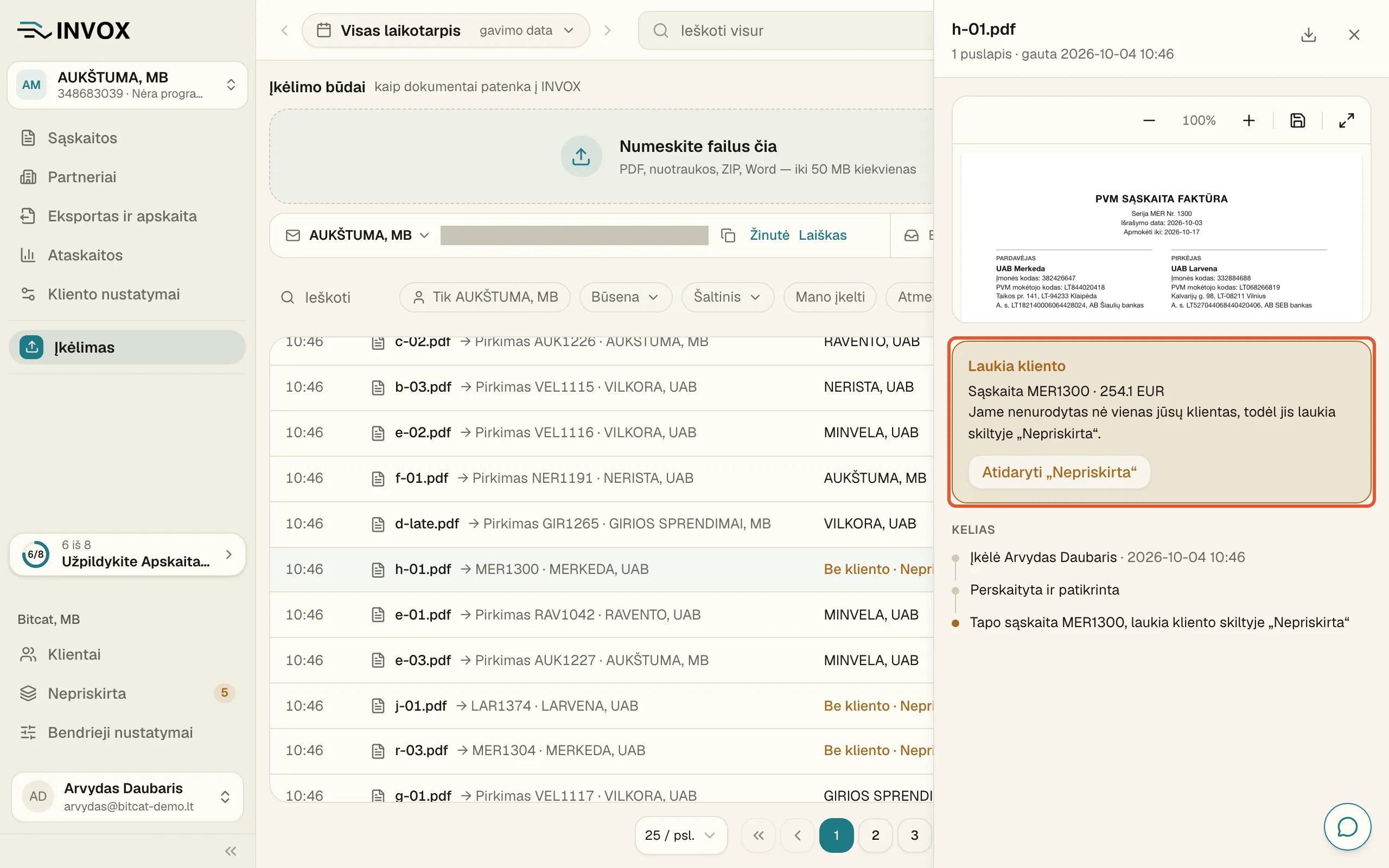
Task: Open Būsena filter dropdown
Action: [626, 297]
